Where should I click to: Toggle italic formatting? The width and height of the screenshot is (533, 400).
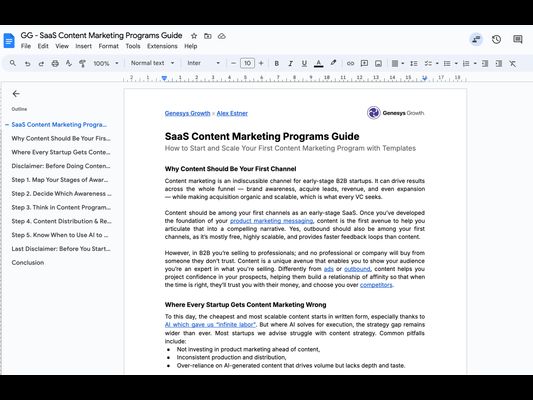pyautogui.click(x=290, y=64)
